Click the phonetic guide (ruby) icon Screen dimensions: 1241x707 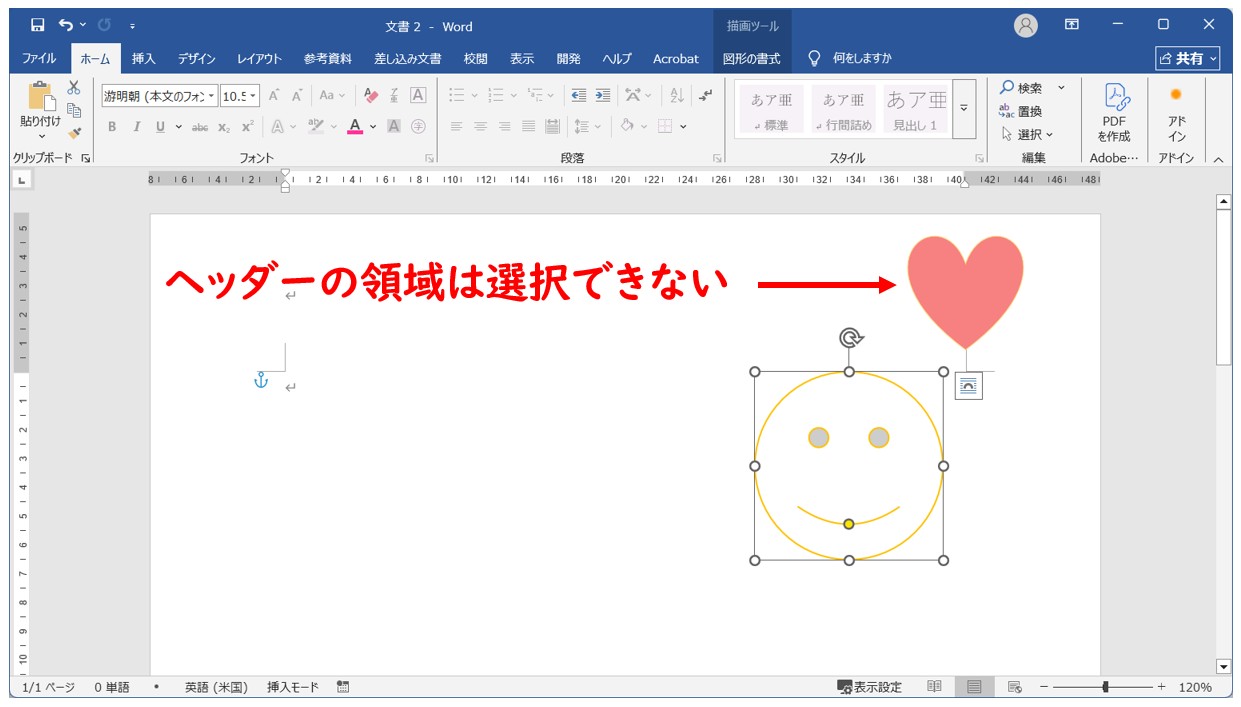(x=395, y=96)
